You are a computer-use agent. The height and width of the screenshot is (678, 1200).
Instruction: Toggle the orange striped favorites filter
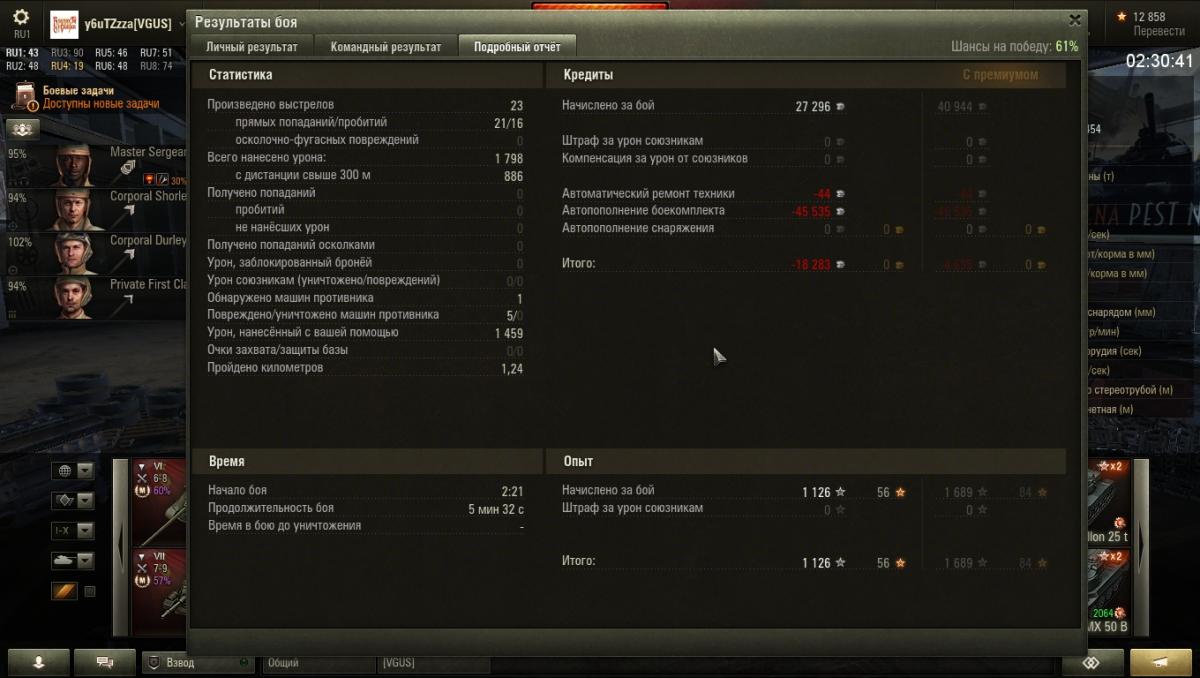tap(64, 591)
